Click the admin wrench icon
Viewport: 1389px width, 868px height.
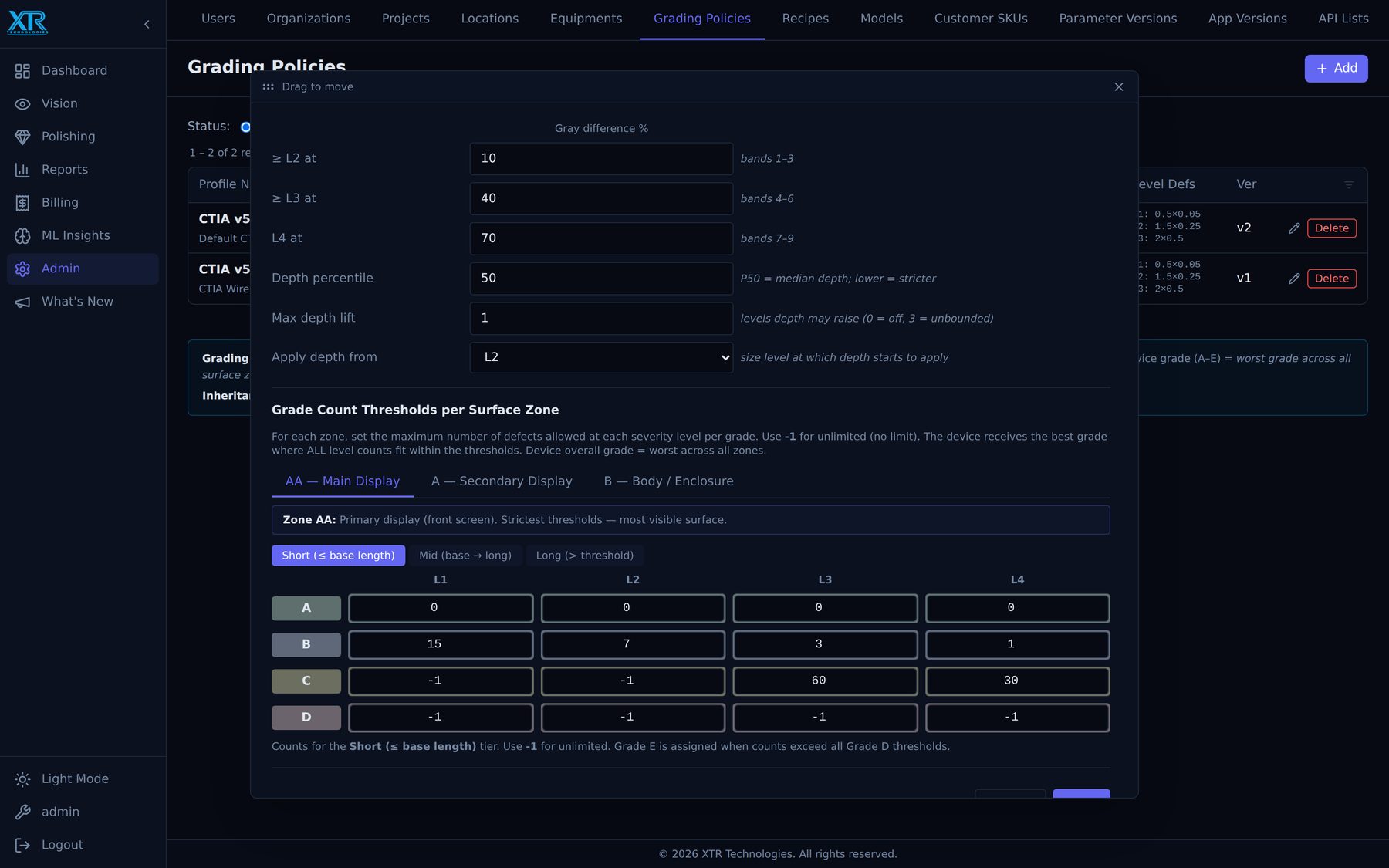click(x=22, y=812)
